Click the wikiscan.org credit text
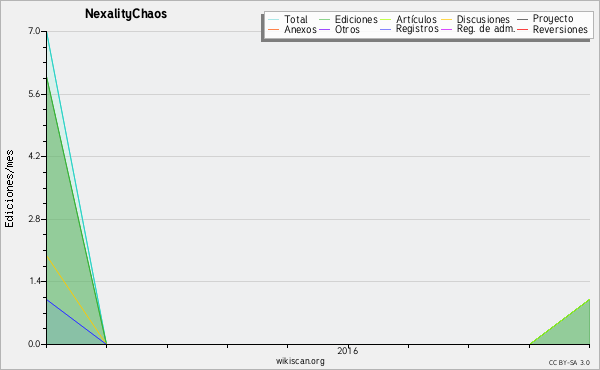The width and height of the screenshot is (600, 370). [x=300, y=361]
